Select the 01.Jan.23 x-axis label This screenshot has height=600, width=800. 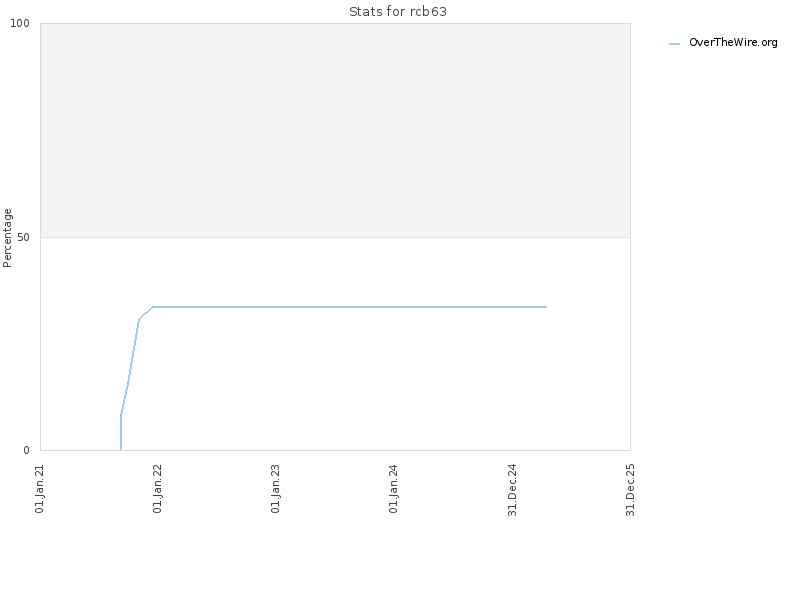point(276,489)
